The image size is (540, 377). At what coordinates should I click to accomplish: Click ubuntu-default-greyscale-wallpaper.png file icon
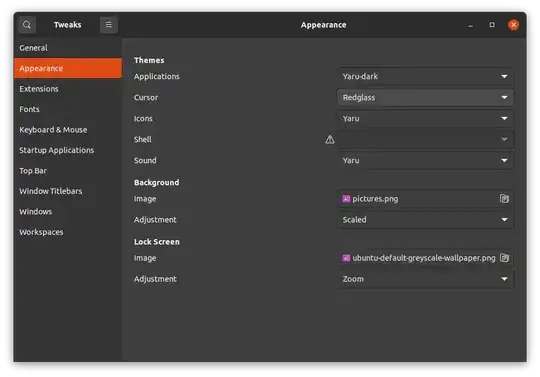tap(346, 258)
